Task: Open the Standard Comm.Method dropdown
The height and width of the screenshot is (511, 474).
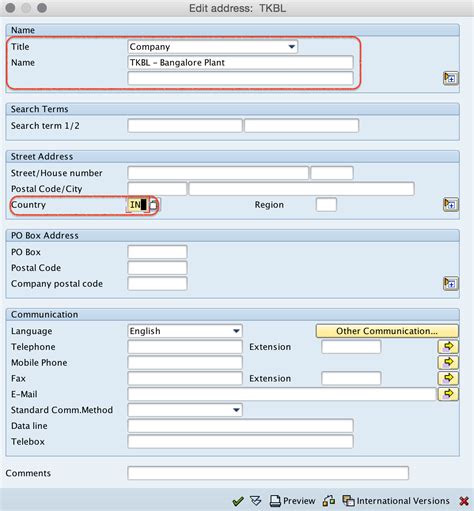Action: pyautogui.click(x=236, y=410)
